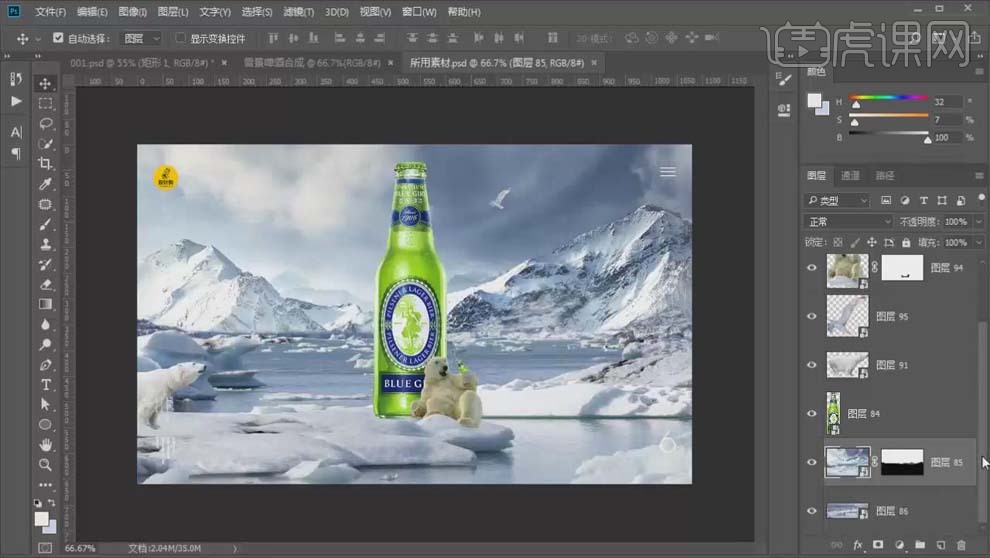
Task: Hide 图层 84 using its eye icon
Action: click(812, 414)
